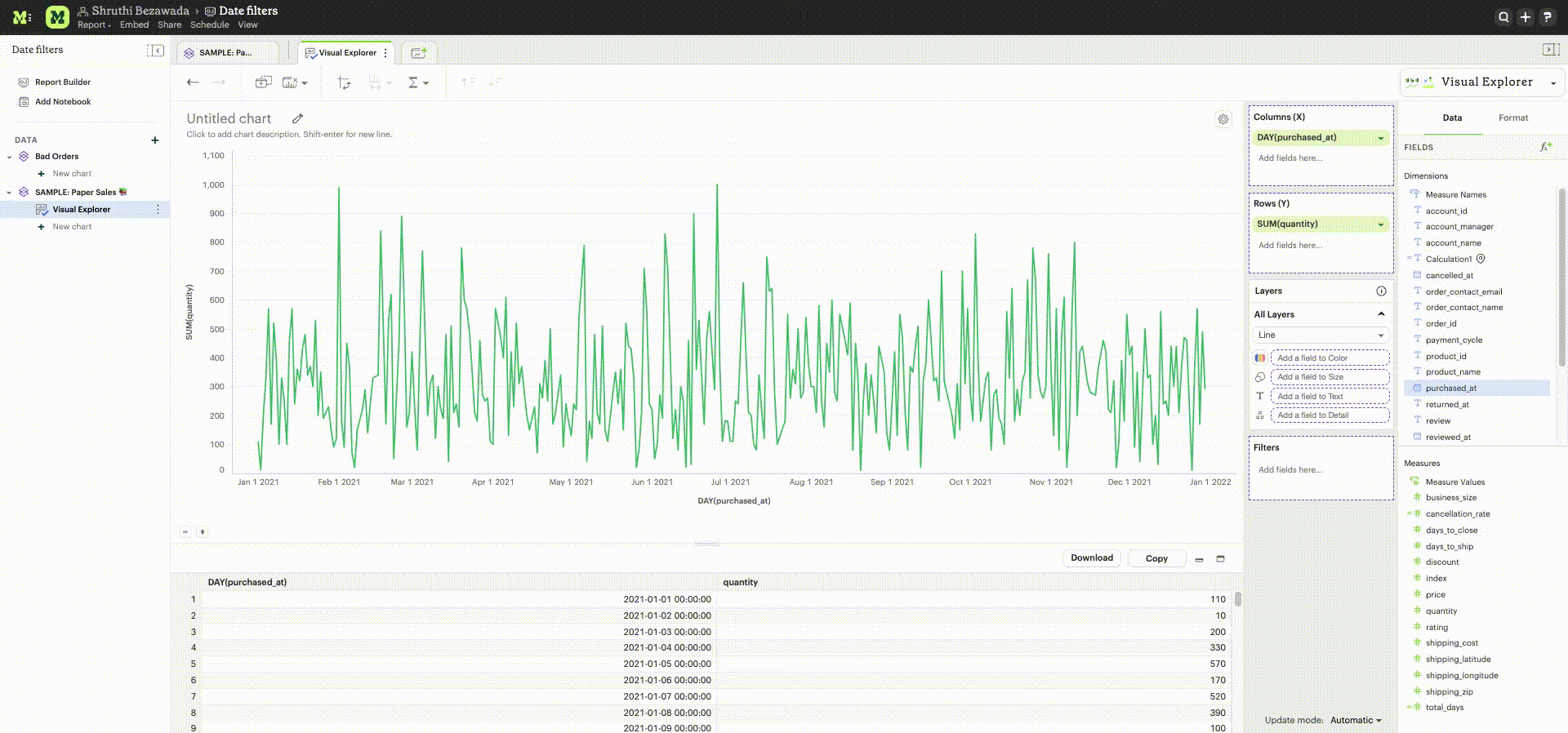The image size is (1568, 733).
Task: Collapse the All Layers section
Action: pyautogui.click(x=1381, y=314)
